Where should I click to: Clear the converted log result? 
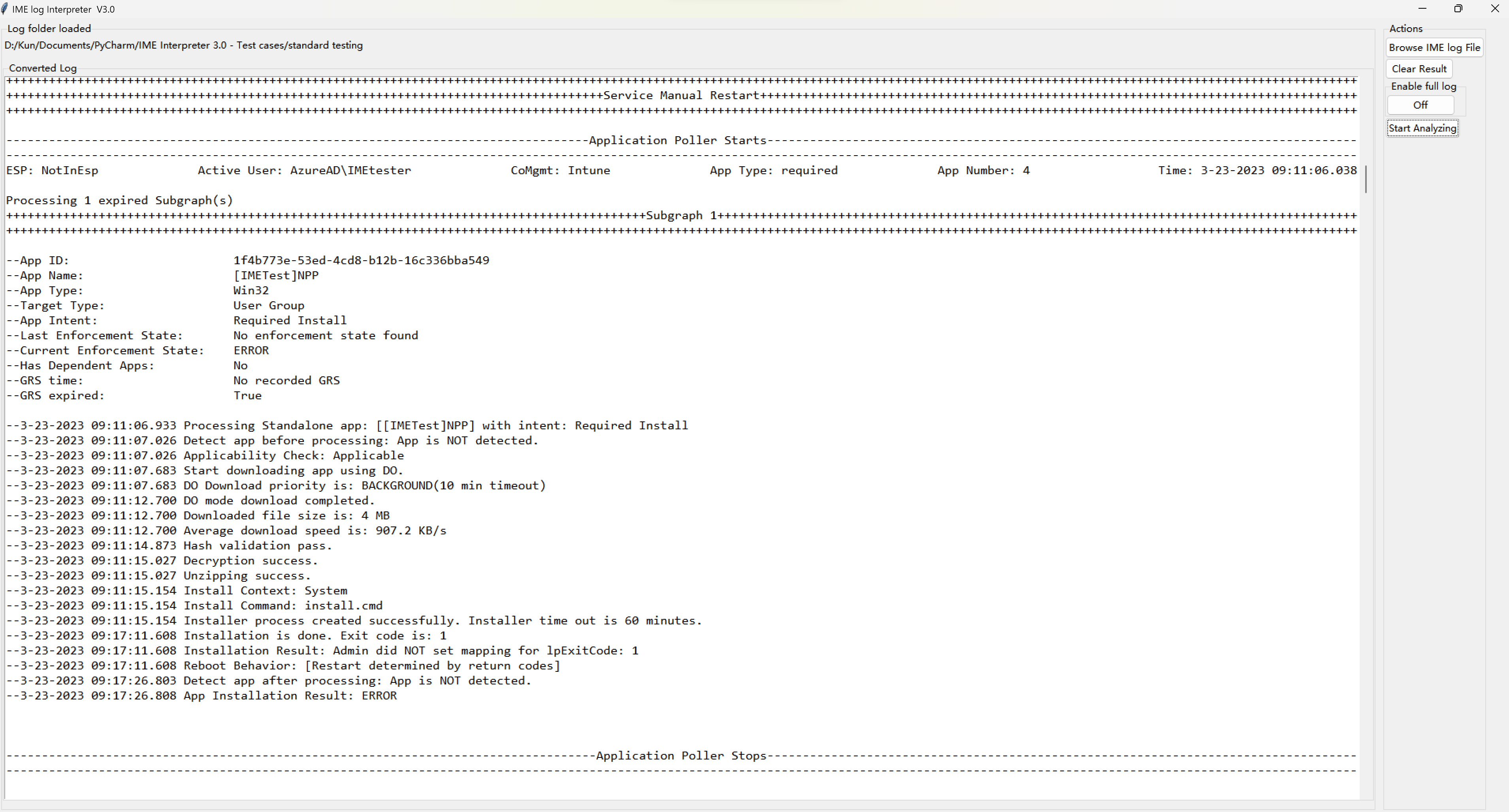1419,68
